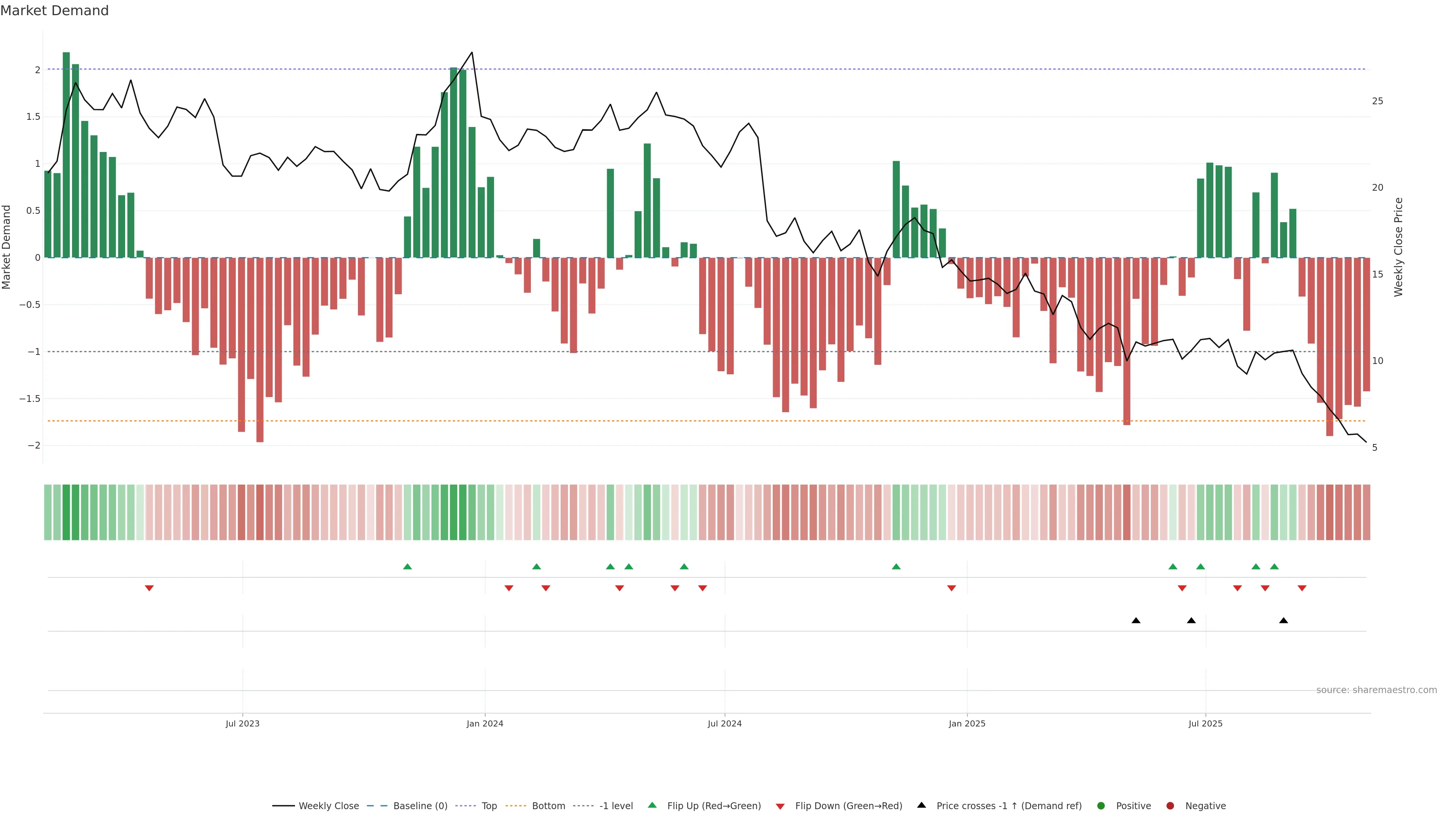
Task: Click the source sharemaestro.com text
Action: 1376,690
